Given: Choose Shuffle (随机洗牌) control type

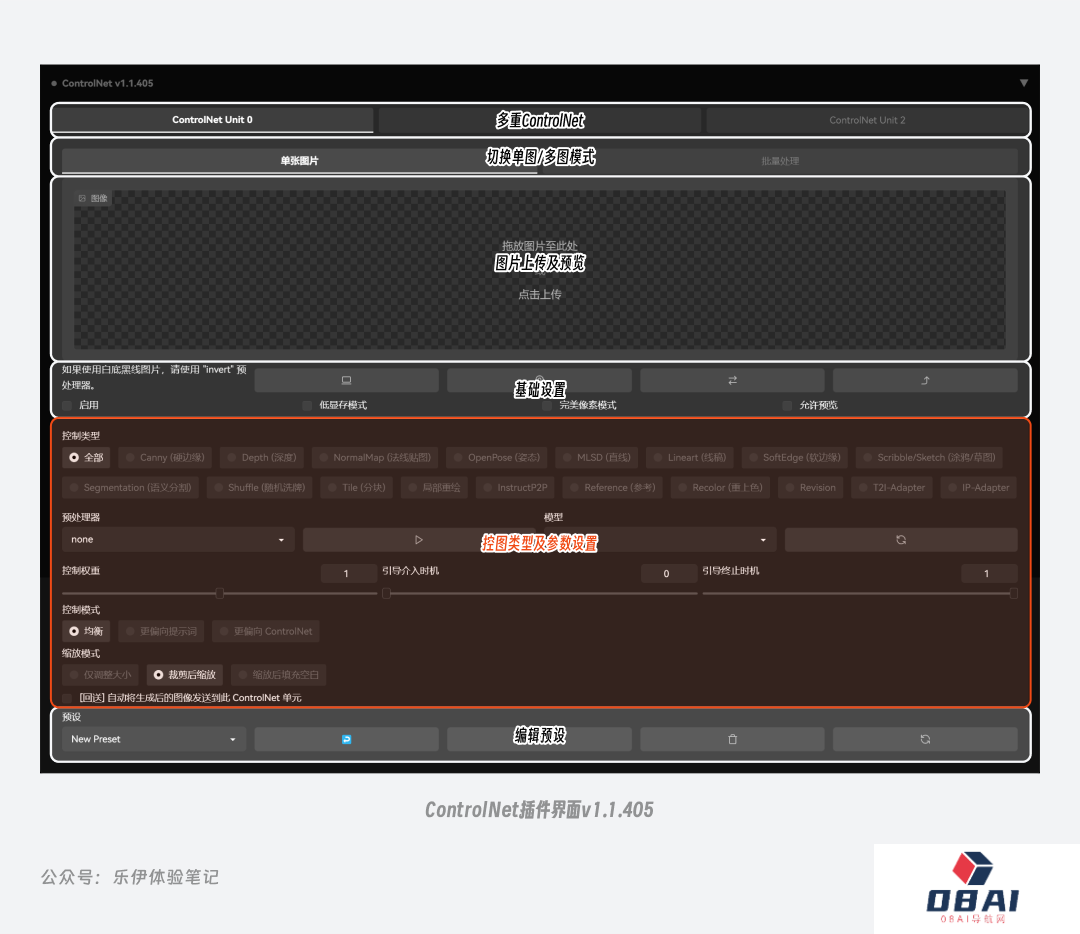Looking at the screenshot, I should (260, 488).
